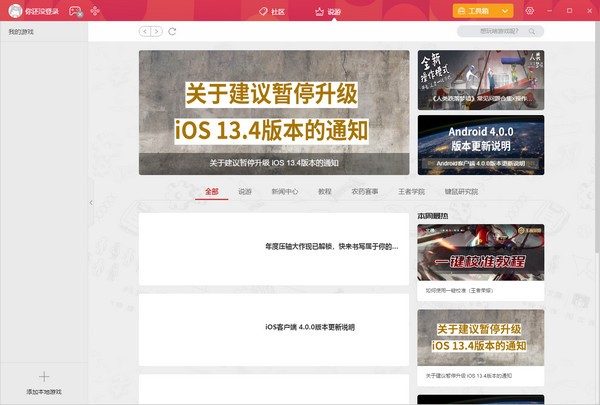Screen dimensions: 600x405
Task: Collapse the left sidebar arrow
Action: (x=91, y=202)
